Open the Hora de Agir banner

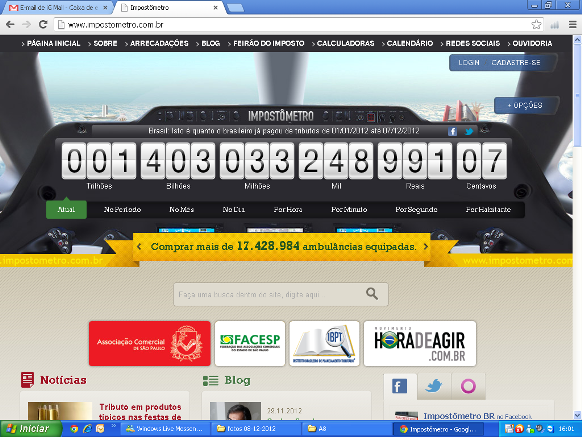coord(420,343)
